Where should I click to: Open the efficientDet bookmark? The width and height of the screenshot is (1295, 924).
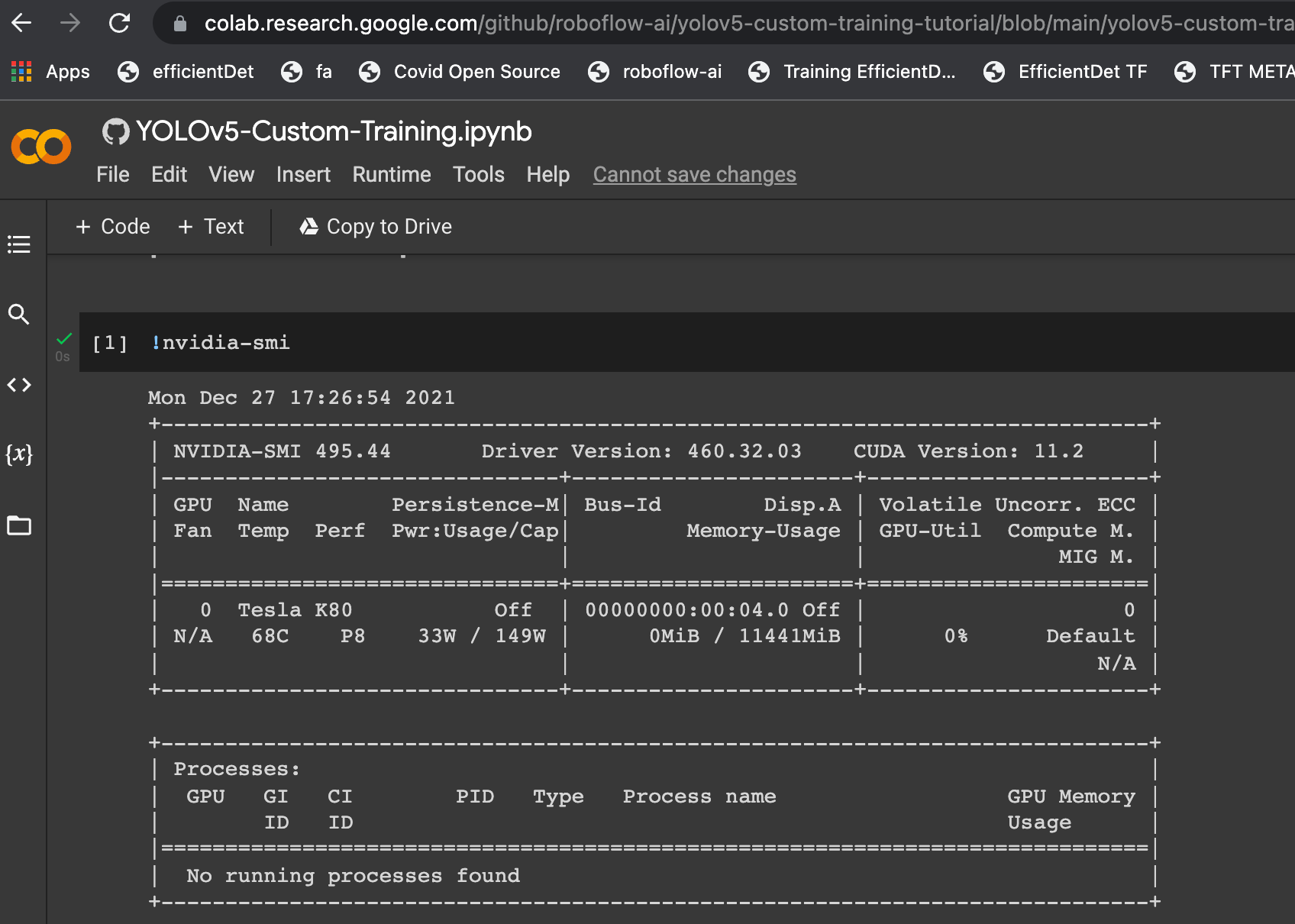point(186,72)
